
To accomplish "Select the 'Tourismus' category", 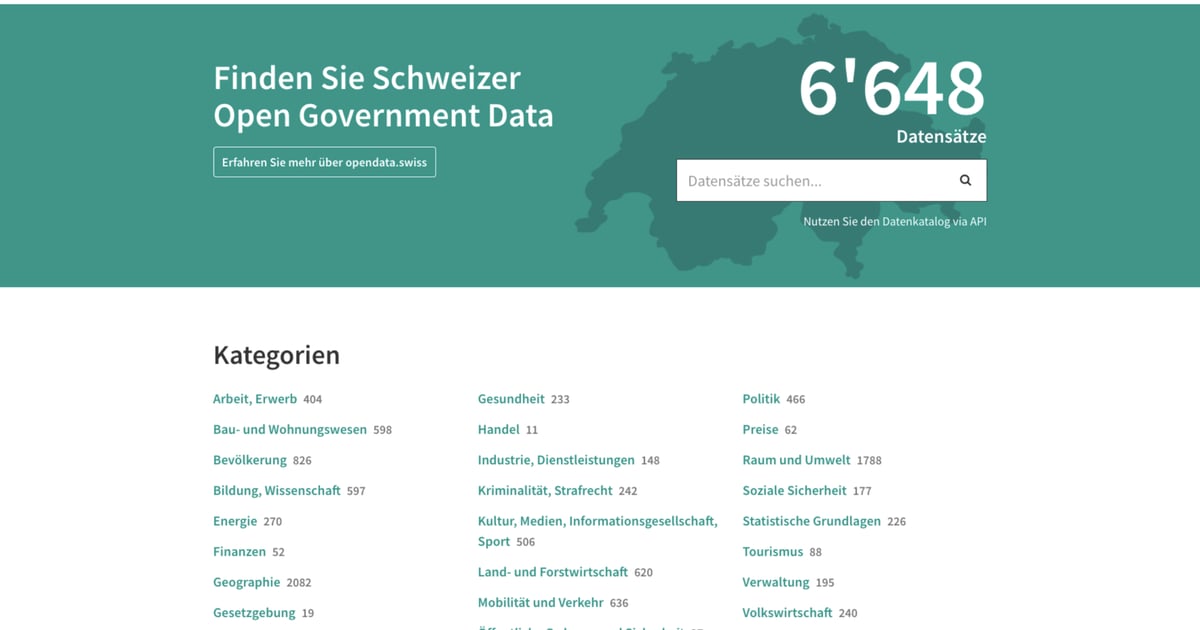I will coord(773,552).
